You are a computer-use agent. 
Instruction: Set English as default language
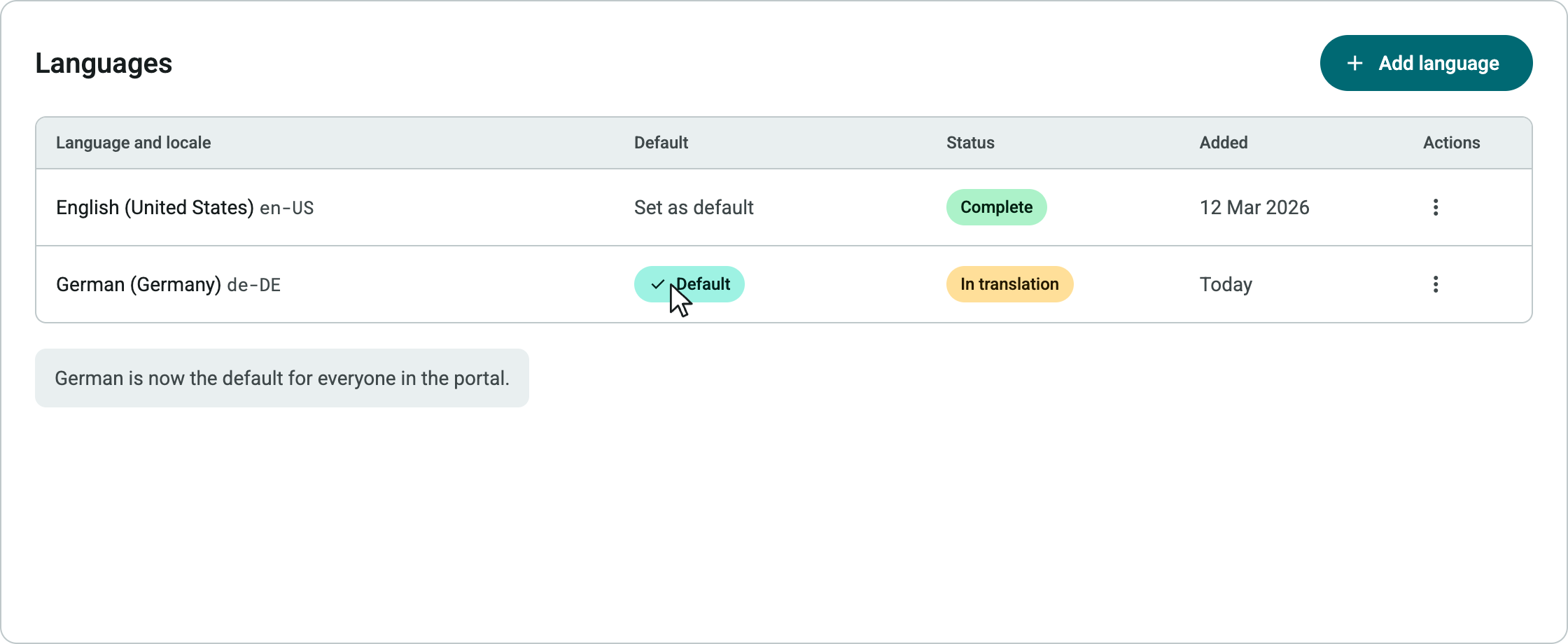tap(694, 207)
